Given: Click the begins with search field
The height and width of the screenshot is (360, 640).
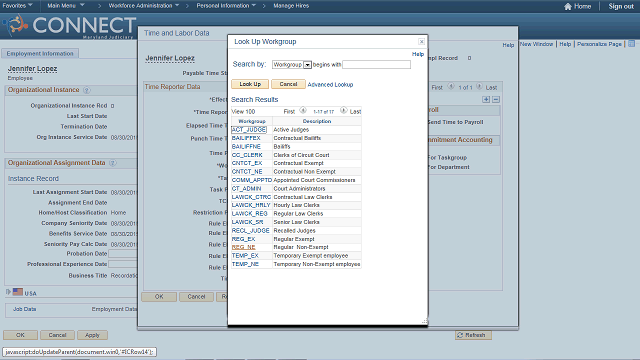Looking at the screenshot, I should (x=376, y=64).
